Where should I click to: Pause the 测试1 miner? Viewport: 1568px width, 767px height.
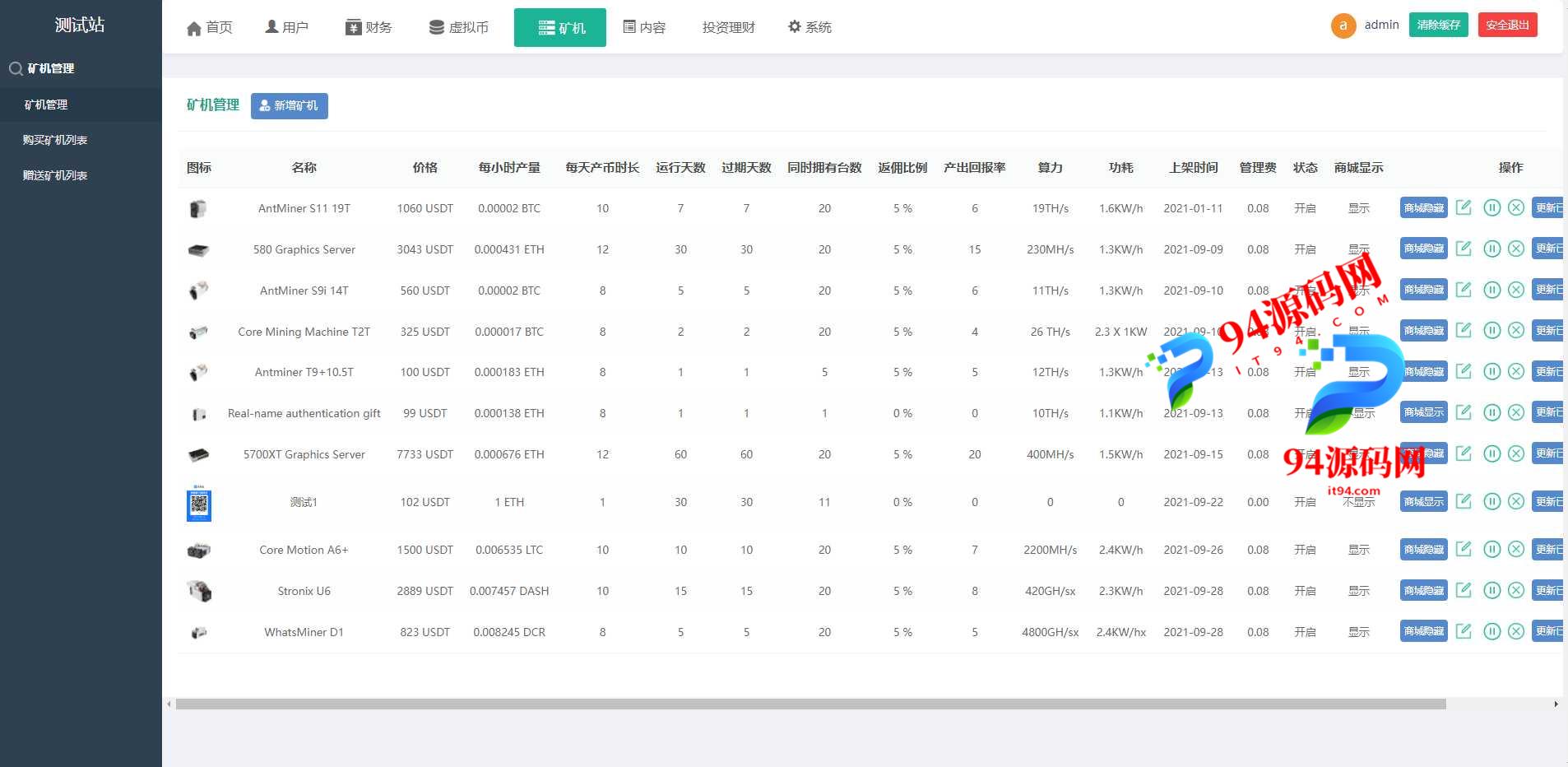point(1491,500)
